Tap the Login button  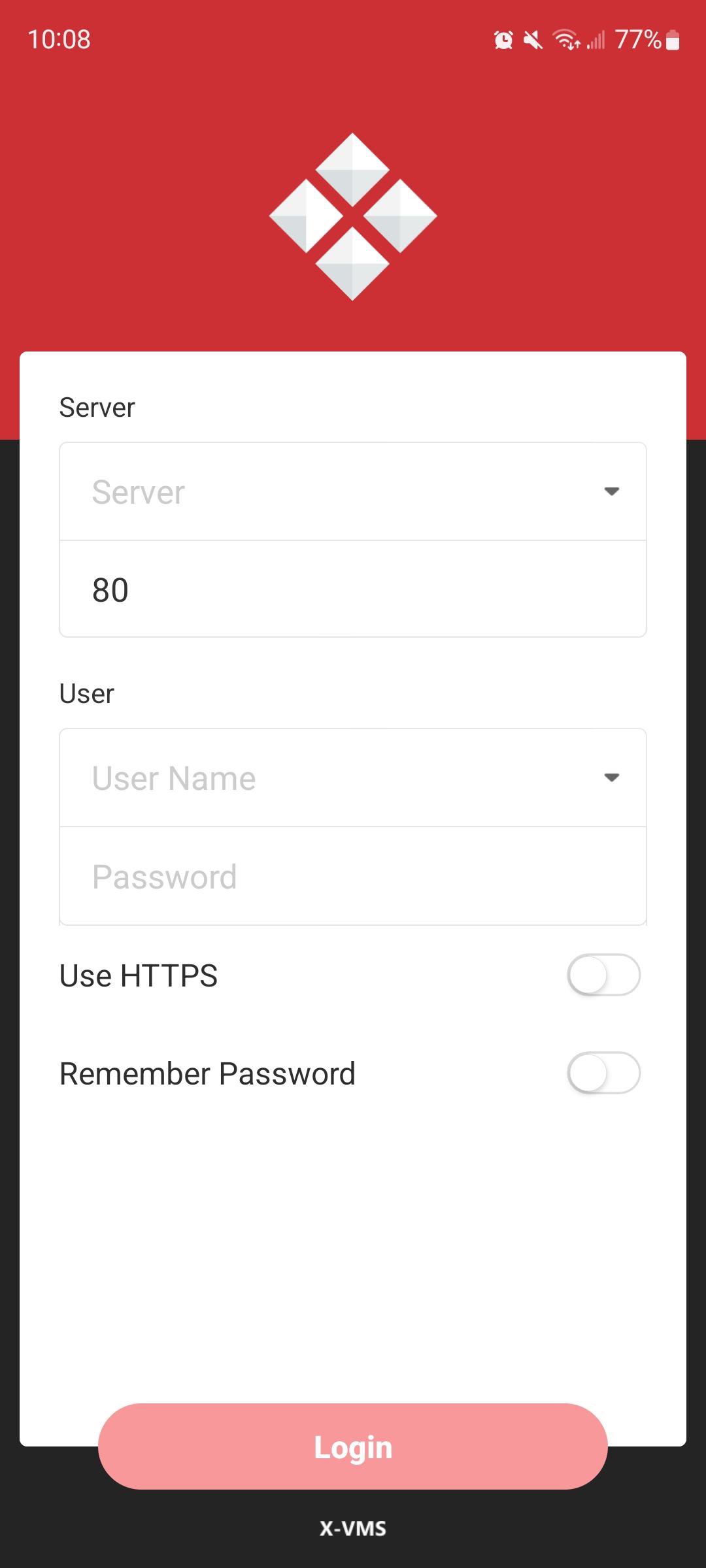click(x=353, y=1446)
